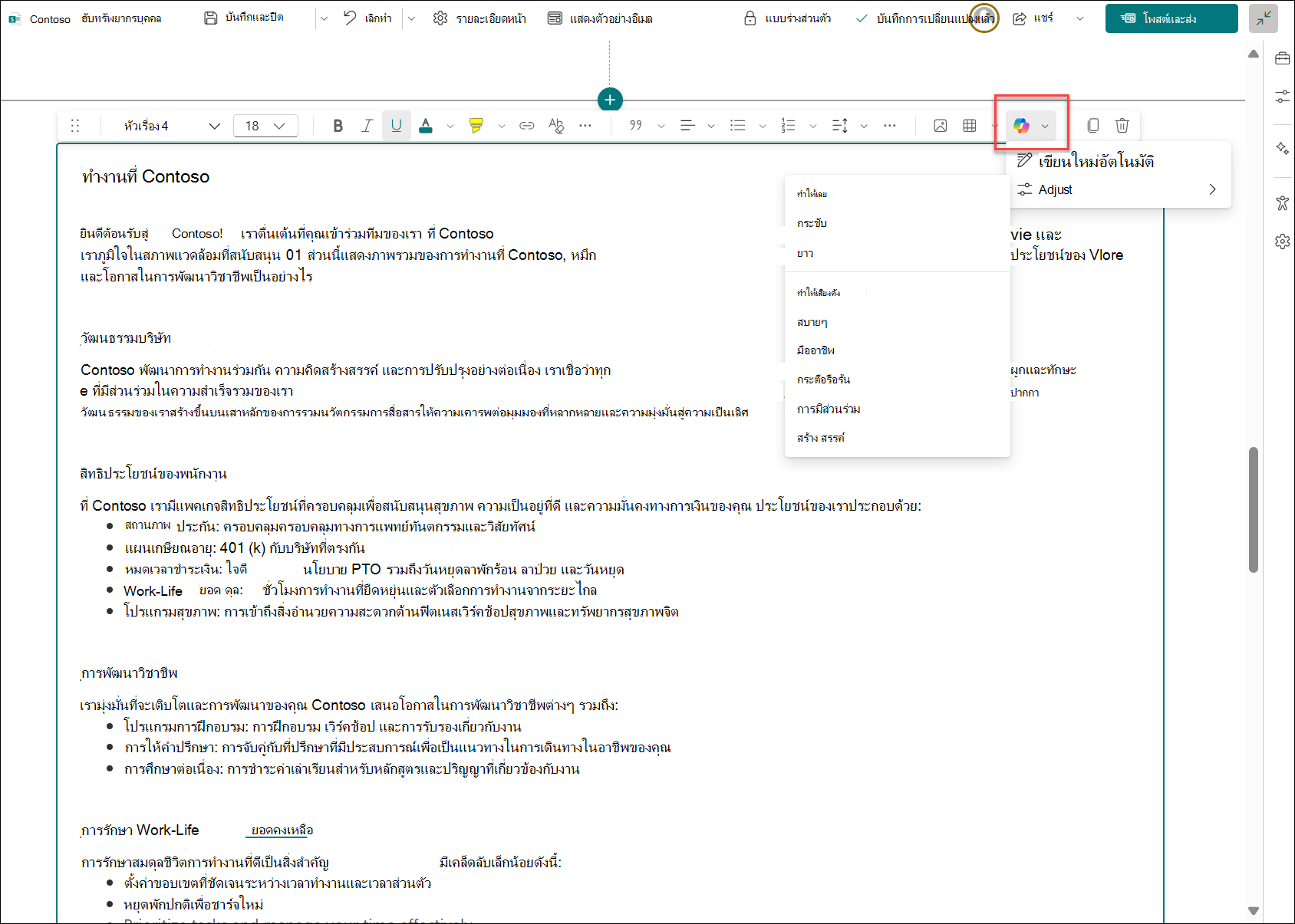Insert a table using the table icon

(970, 126)
